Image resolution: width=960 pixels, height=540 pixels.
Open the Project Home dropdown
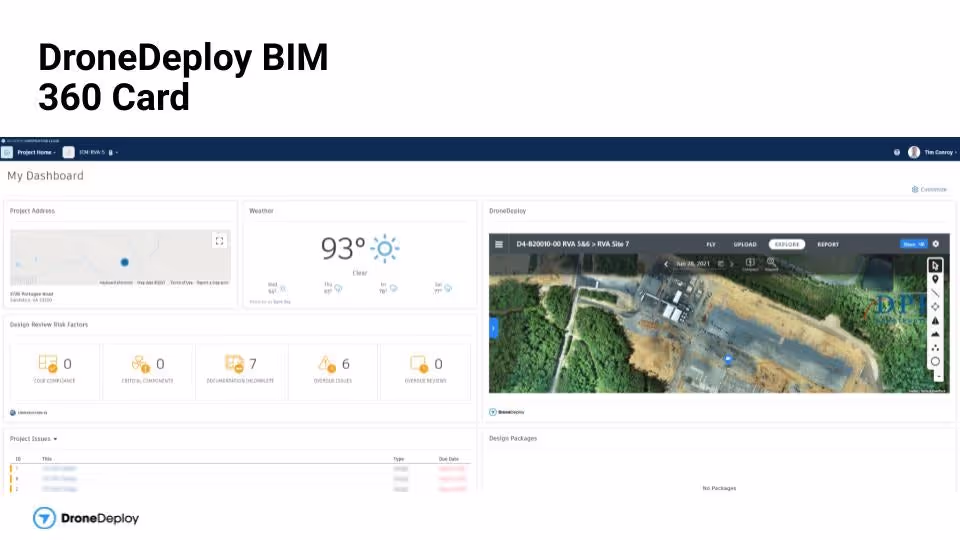click(x=37, y=152)
